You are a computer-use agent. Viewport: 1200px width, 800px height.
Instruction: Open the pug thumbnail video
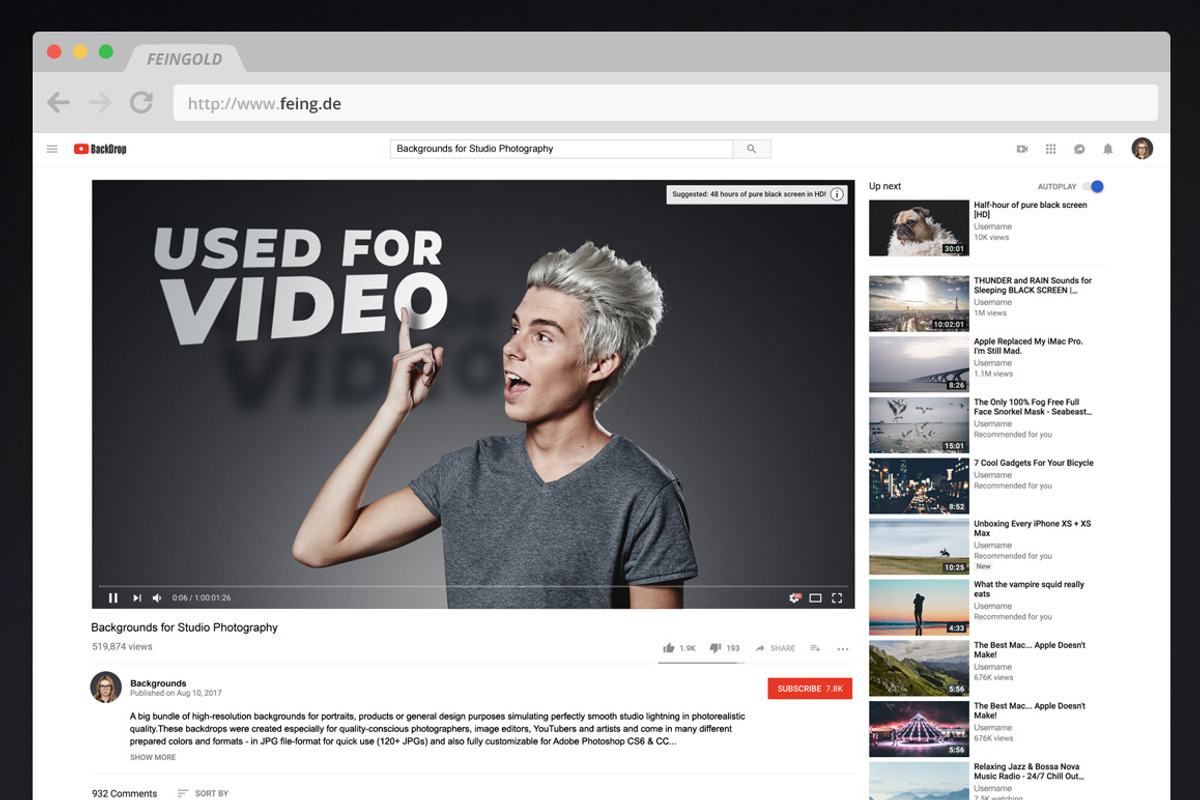(919, 228)
